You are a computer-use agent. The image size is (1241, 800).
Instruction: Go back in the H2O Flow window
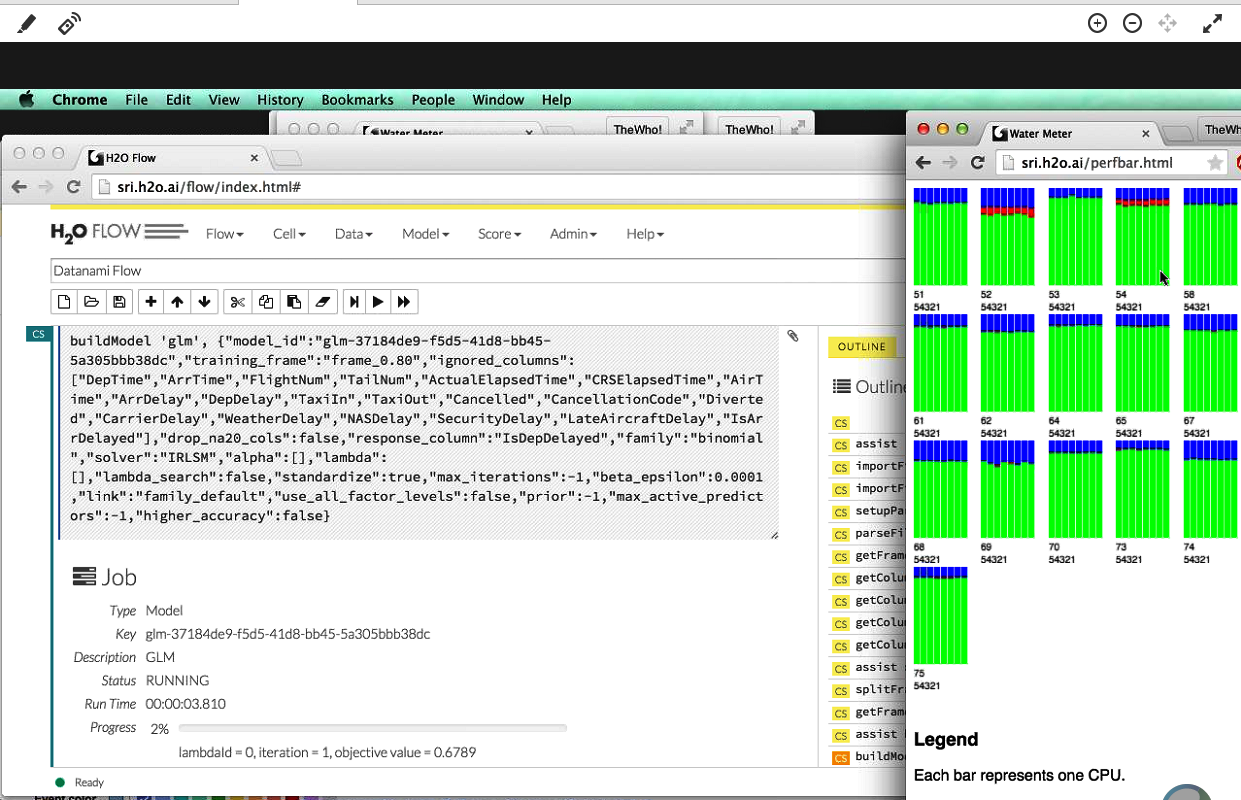pos(19,186)
